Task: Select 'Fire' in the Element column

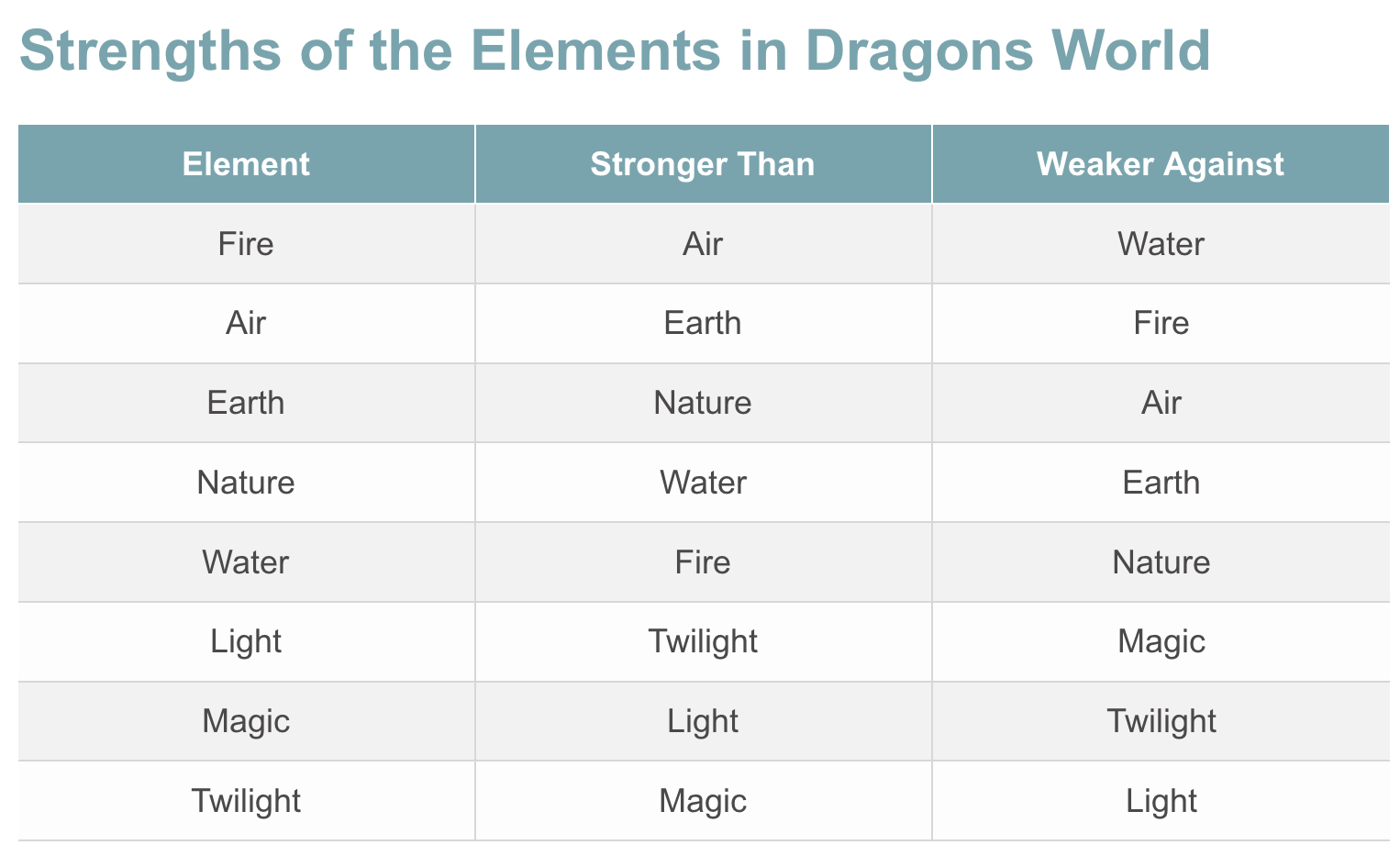Action: (x=246, y=244)
